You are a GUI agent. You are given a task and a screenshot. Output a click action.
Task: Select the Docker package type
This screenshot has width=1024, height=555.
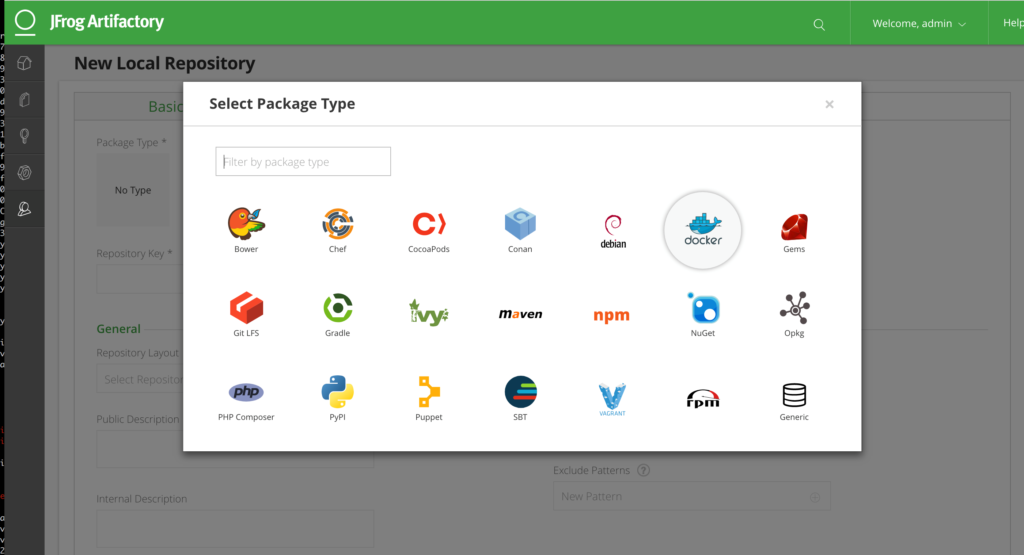(703, 231)
